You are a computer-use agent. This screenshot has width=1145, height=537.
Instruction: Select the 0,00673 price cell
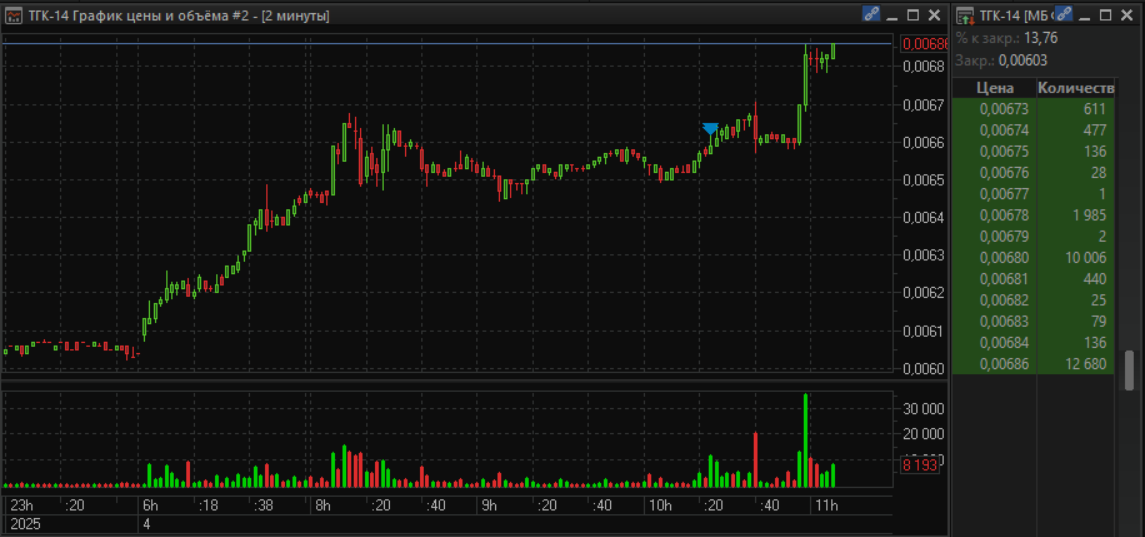(x=995, y=110)
